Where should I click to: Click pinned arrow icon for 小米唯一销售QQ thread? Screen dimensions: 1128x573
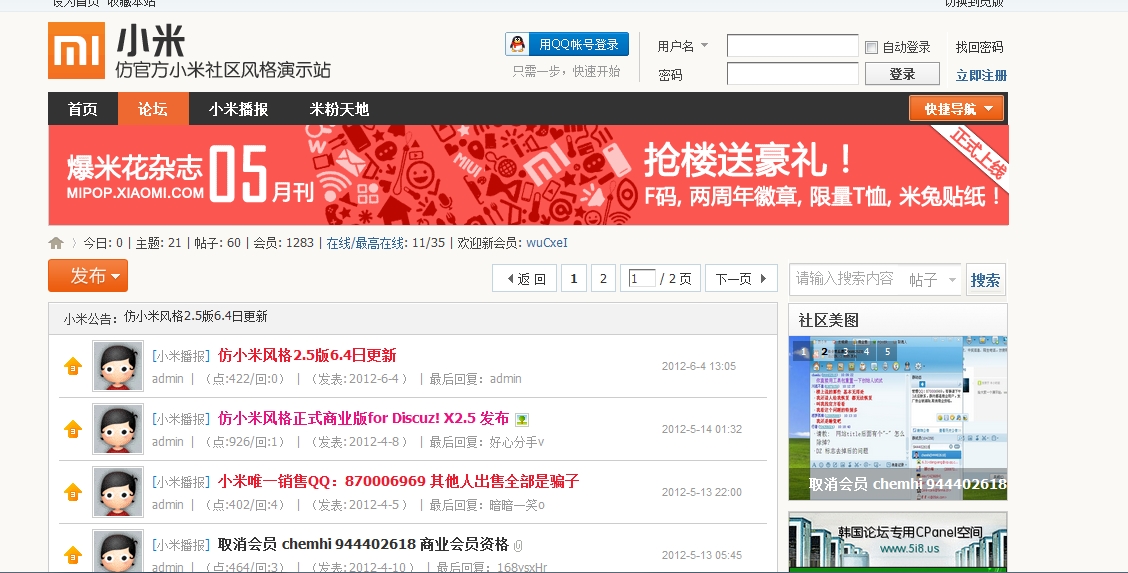click(73, 492)
